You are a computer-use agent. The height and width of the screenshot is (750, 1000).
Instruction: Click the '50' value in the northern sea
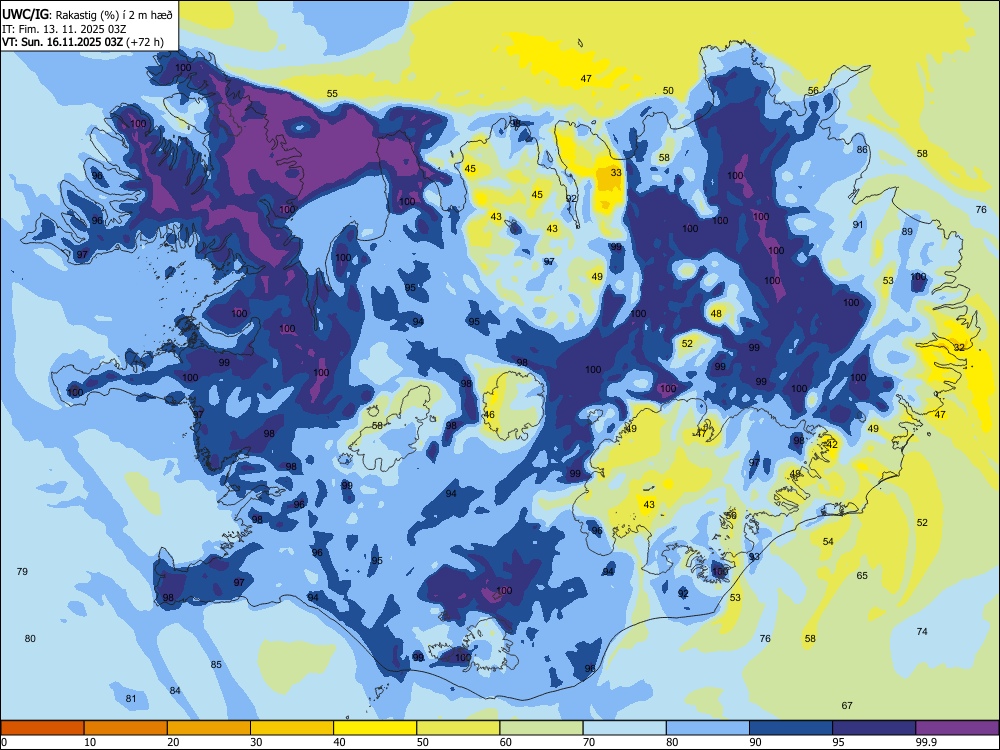tap(668, 91)
